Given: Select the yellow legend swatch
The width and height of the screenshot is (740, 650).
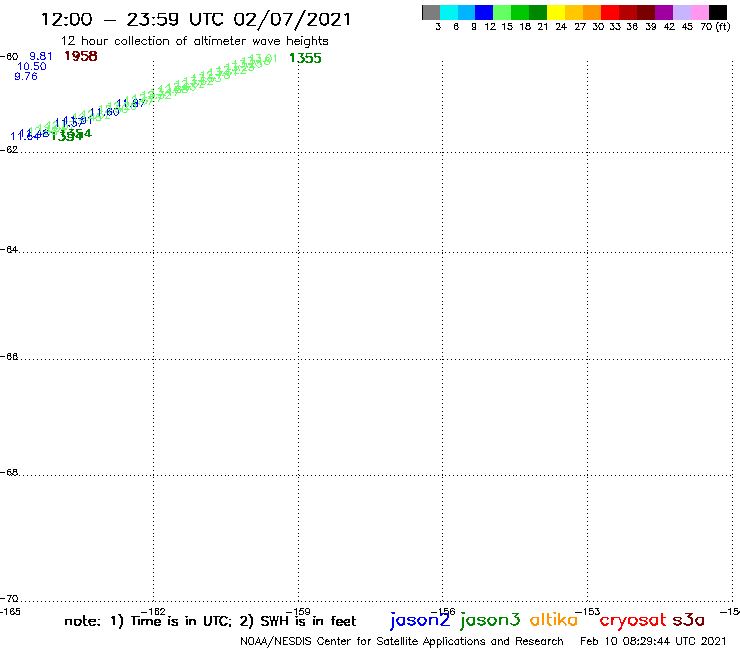Looking at the screenshot, I should coord(556,12).
